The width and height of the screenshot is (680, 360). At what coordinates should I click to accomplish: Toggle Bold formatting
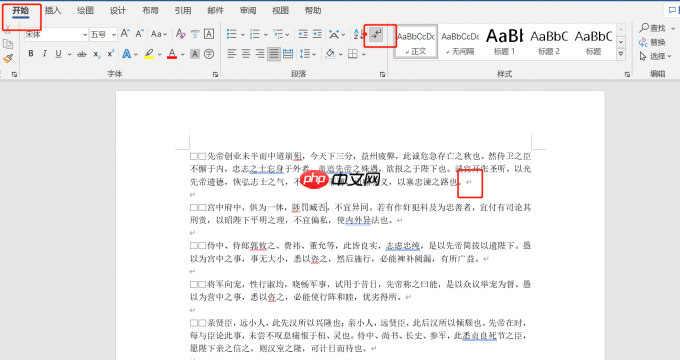pyautogui.click(x=31, y=54)
